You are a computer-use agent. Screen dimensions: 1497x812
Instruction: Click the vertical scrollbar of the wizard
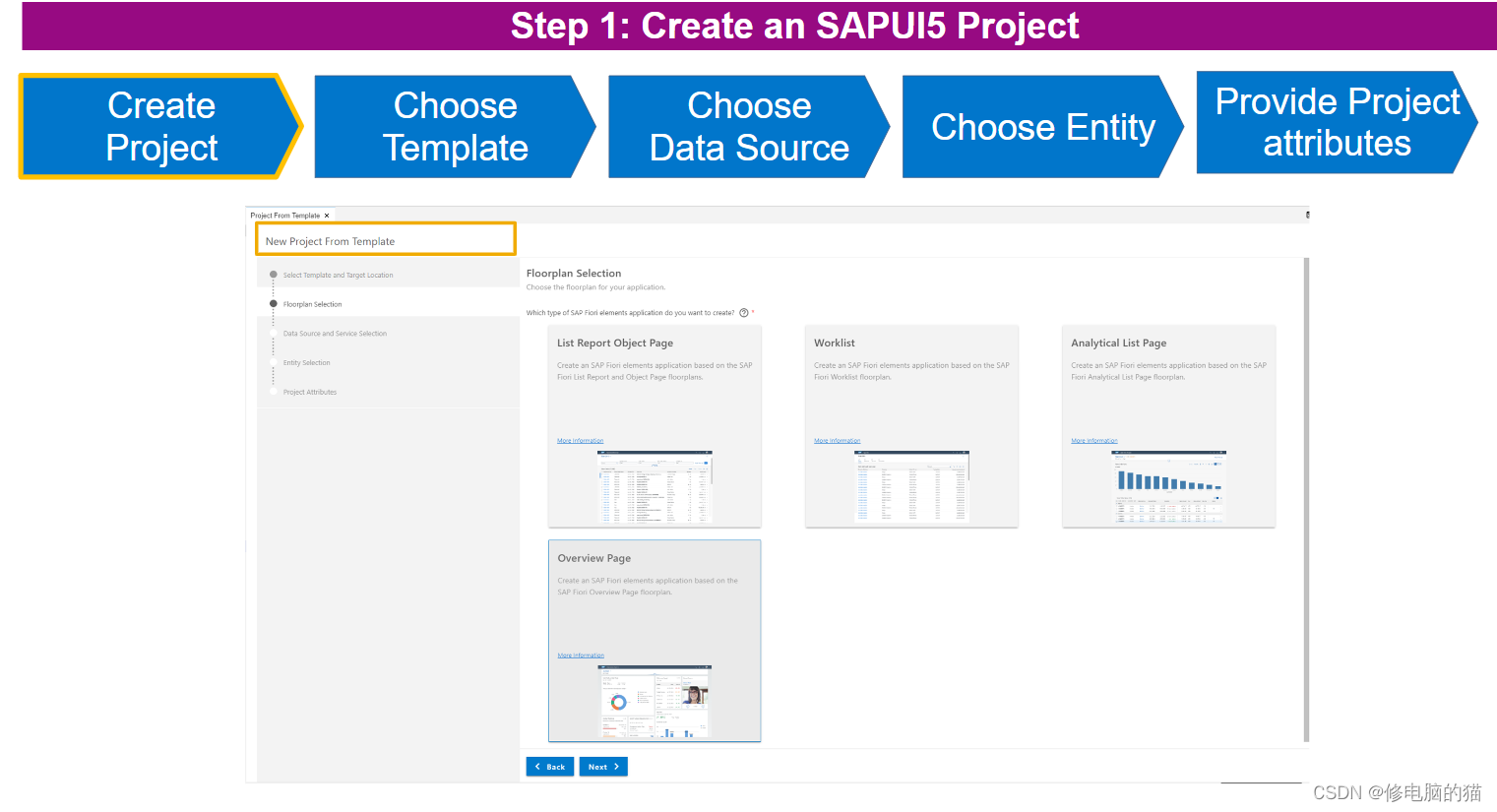pyautogui.click(x=1306, y=500)
